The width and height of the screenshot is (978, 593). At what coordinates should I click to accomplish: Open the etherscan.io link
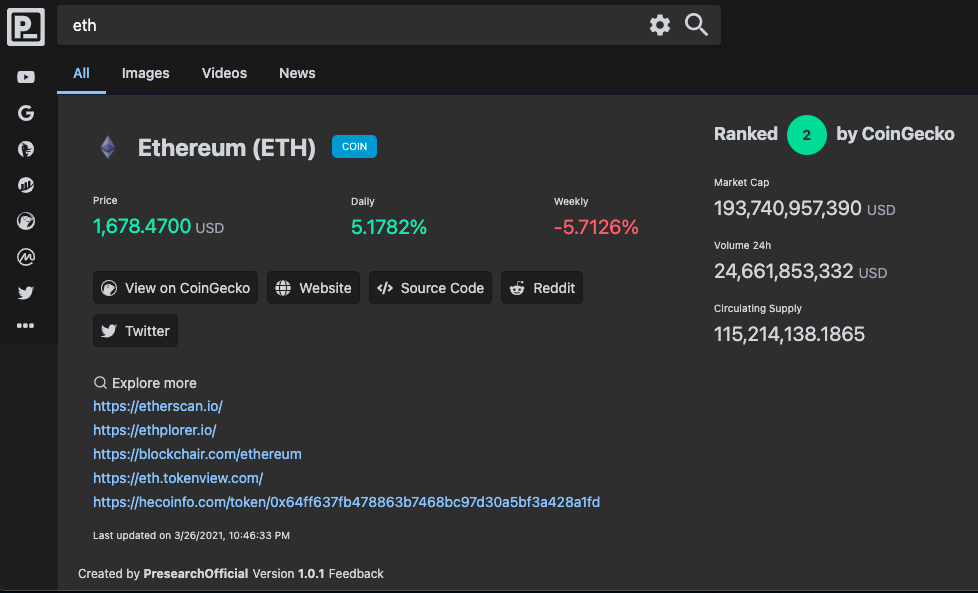click(158, 406)
